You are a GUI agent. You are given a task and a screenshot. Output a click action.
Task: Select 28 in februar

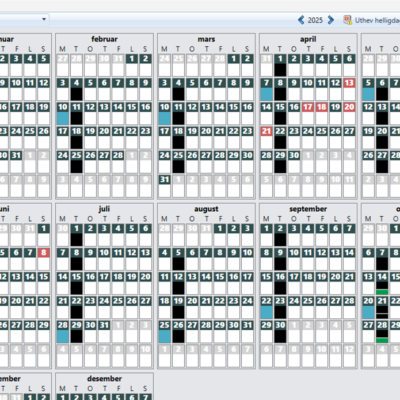pos(118,155)
